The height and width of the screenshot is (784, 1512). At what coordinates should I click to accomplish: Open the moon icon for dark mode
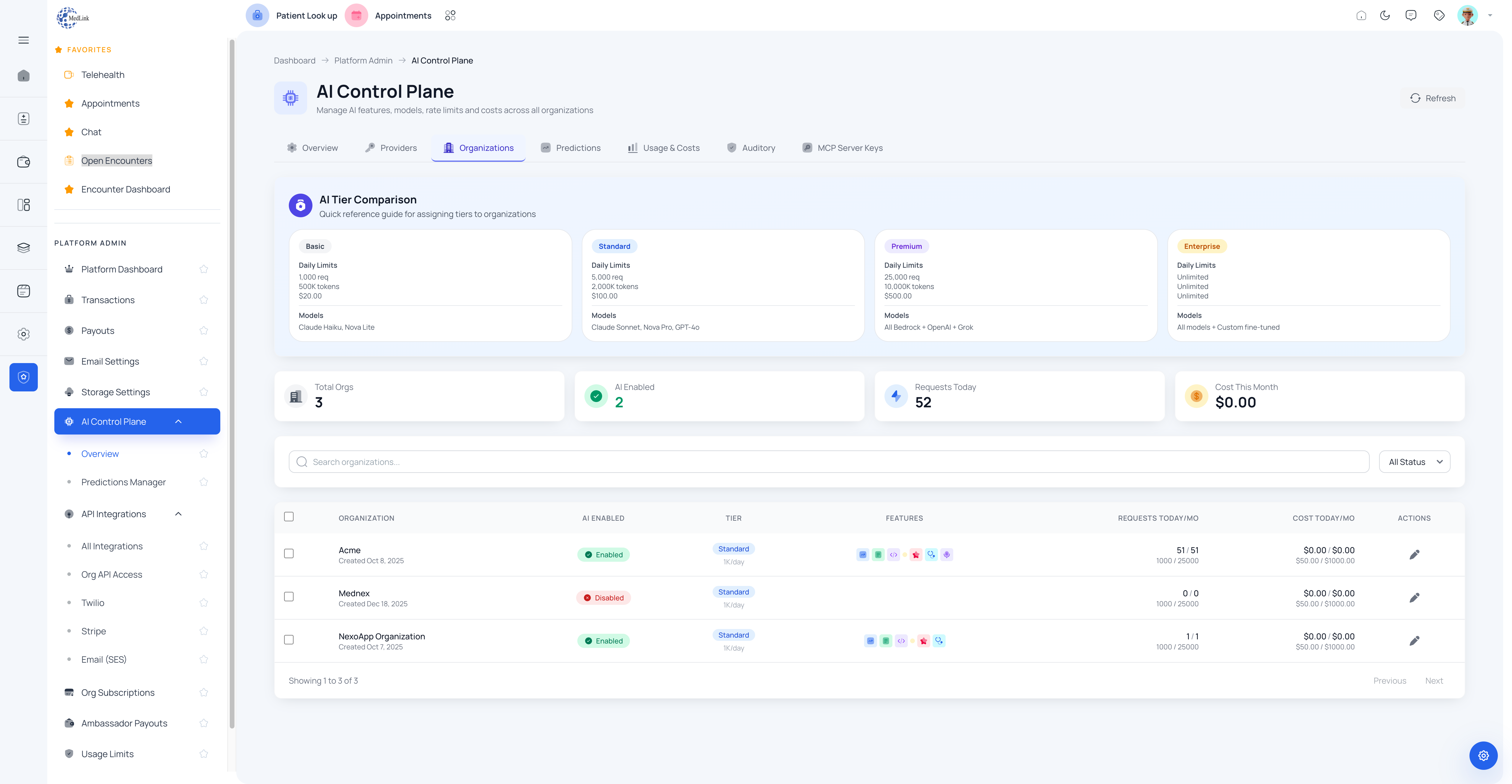click(1385, 15)
